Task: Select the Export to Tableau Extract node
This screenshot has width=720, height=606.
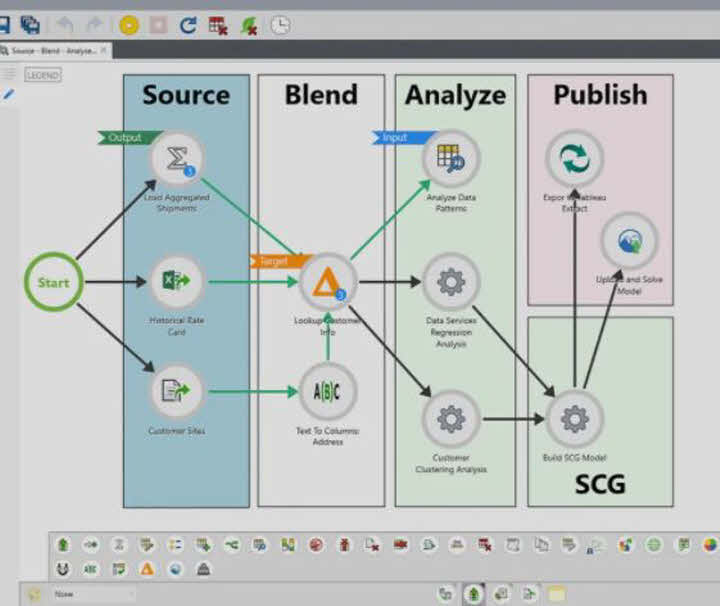Action: [574, 159]
